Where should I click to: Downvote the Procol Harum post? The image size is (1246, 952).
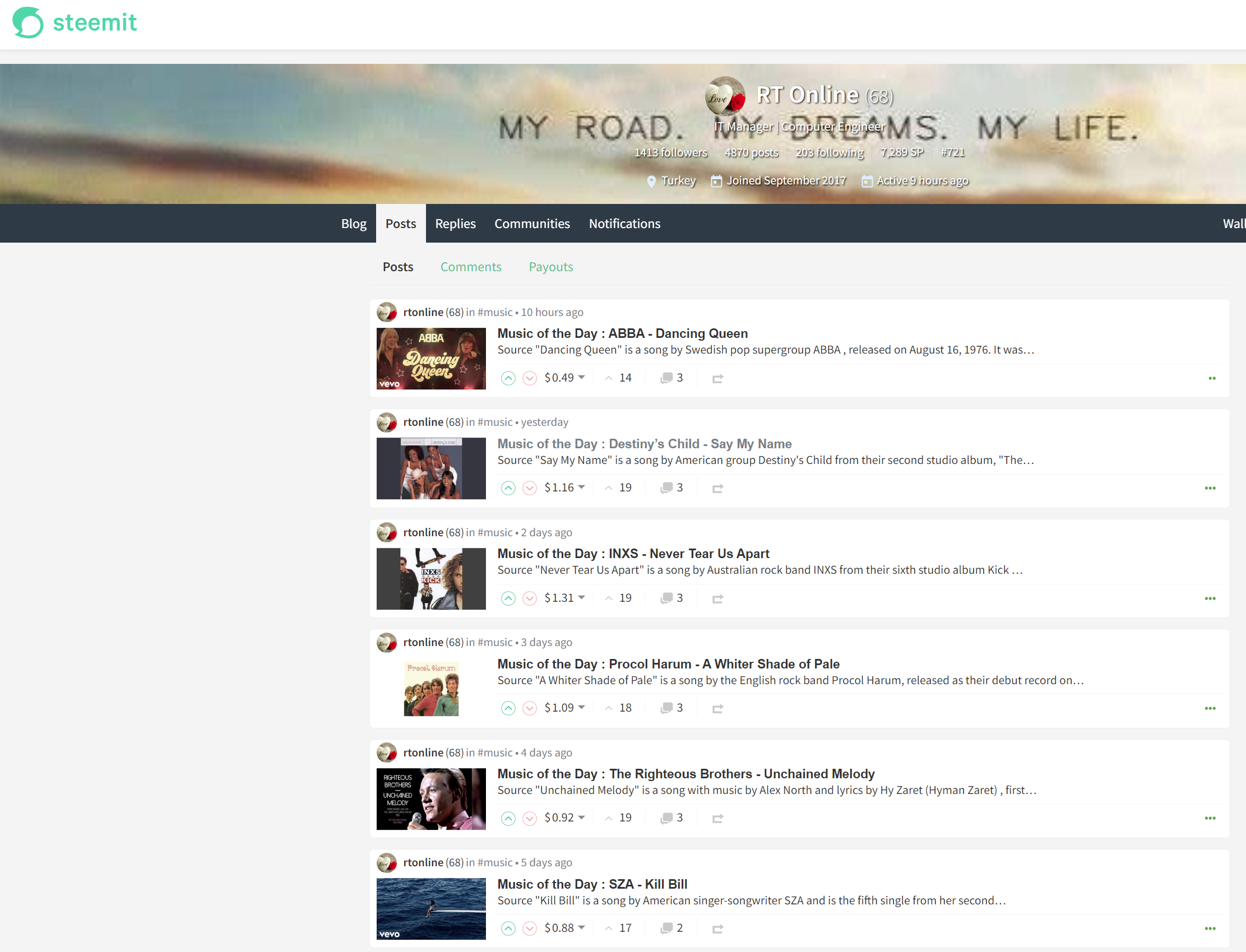tap(530, 708)
